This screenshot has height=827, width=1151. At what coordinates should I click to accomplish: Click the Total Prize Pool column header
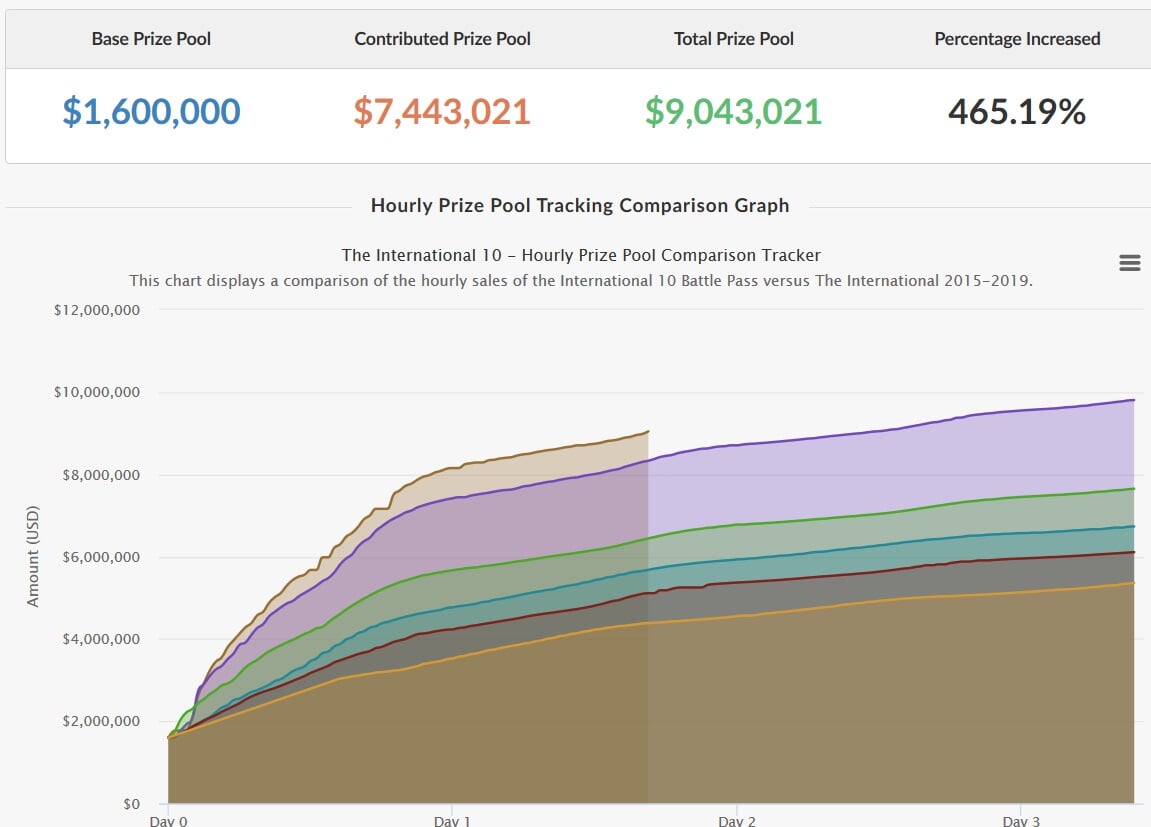tap(734, 39)
